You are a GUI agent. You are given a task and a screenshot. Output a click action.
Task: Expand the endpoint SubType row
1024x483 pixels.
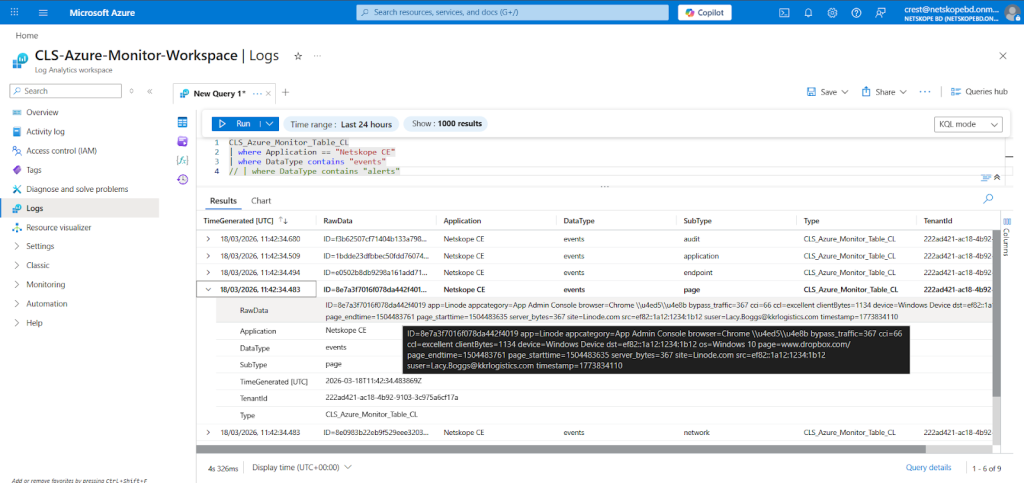pyautogui.click(x=208, y=273)
